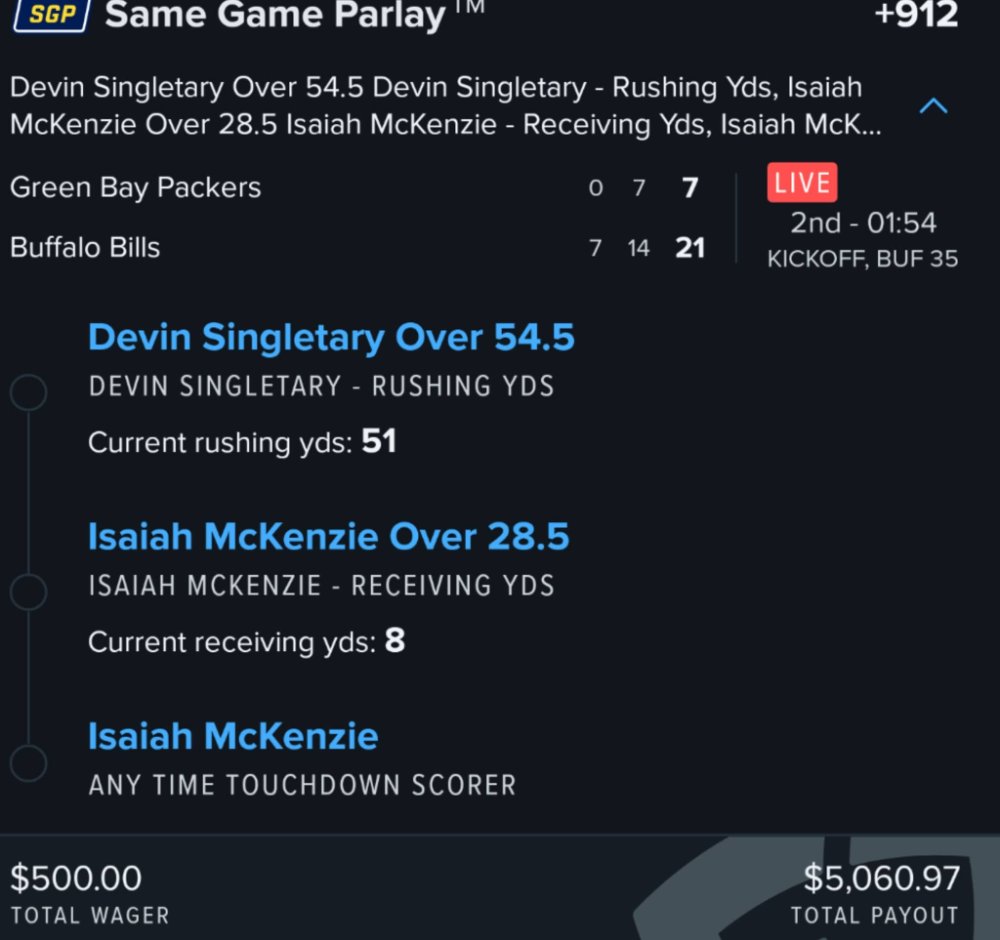
Task: Click the SGP badge icon
Action: 52,15
